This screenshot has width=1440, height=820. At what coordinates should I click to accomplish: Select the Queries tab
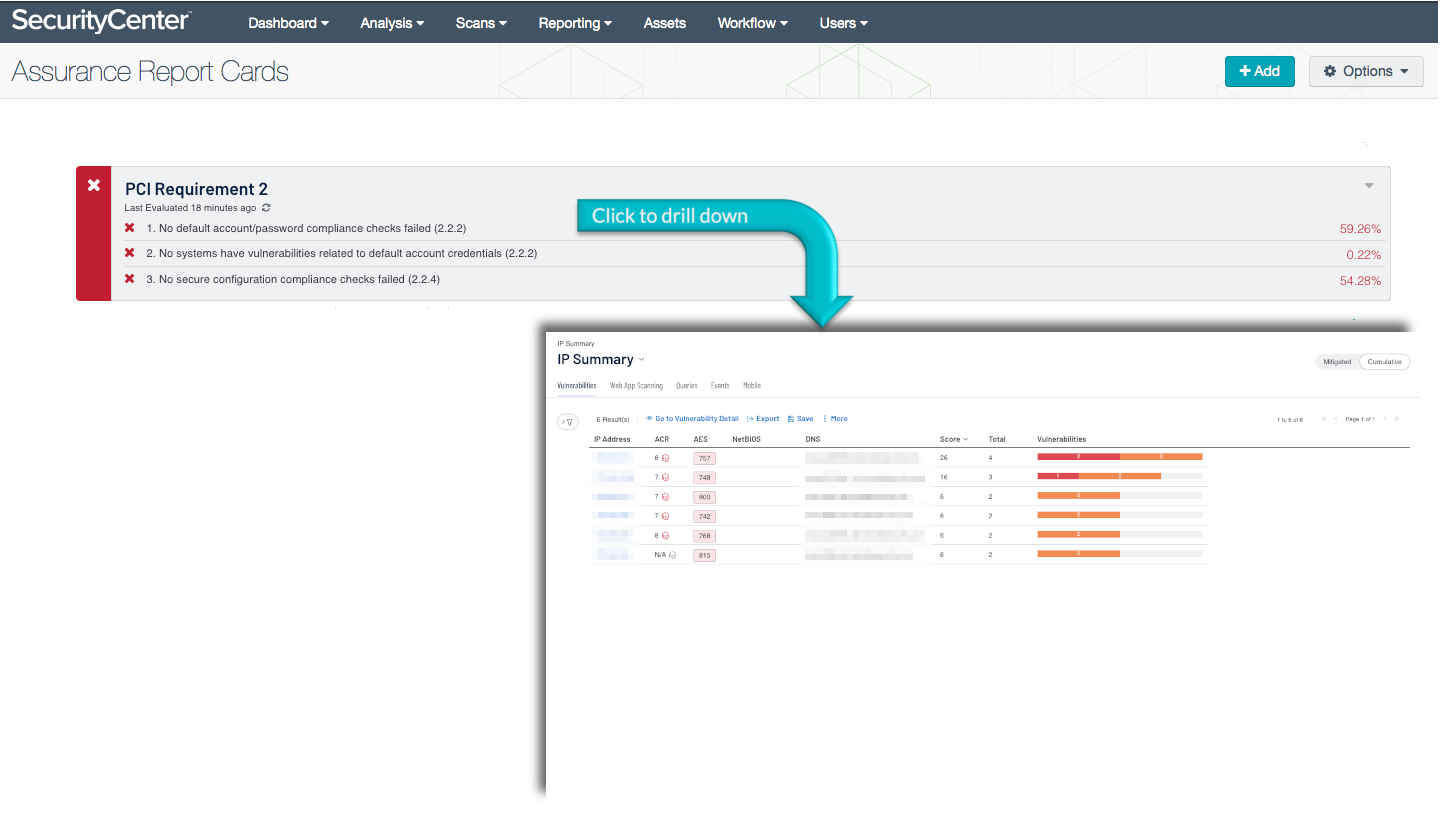click(x=687, y=385)
